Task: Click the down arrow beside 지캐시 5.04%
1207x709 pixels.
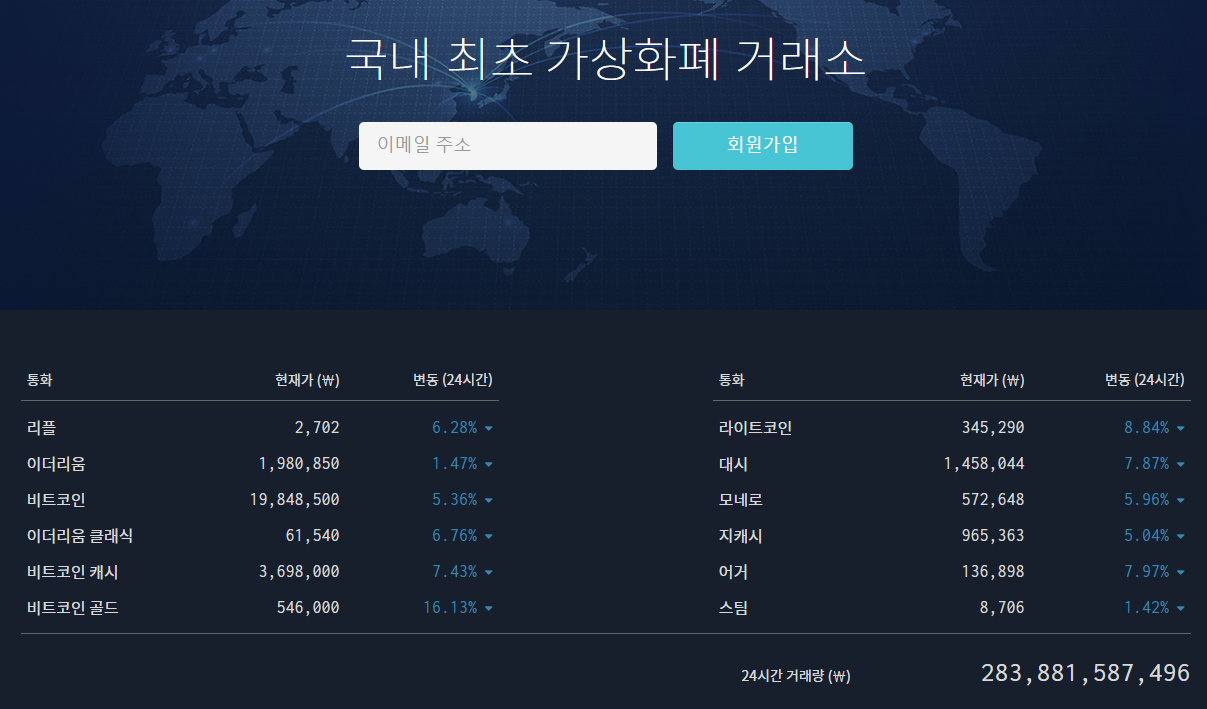Action: 1180,537
